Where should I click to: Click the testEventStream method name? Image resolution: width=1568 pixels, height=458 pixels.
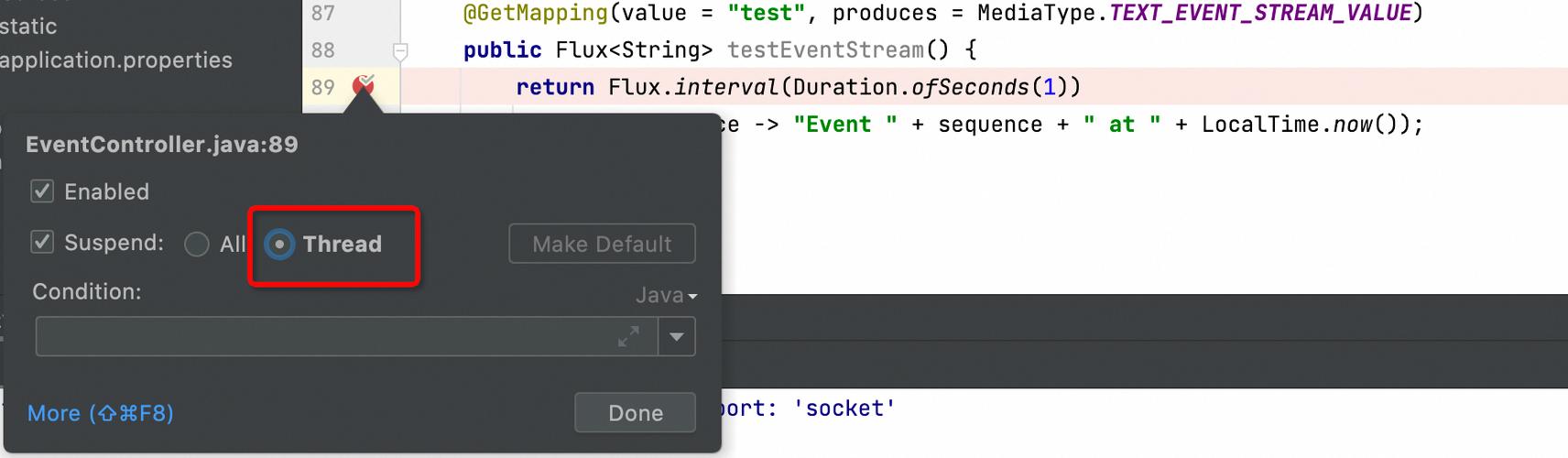coord(825,50)
